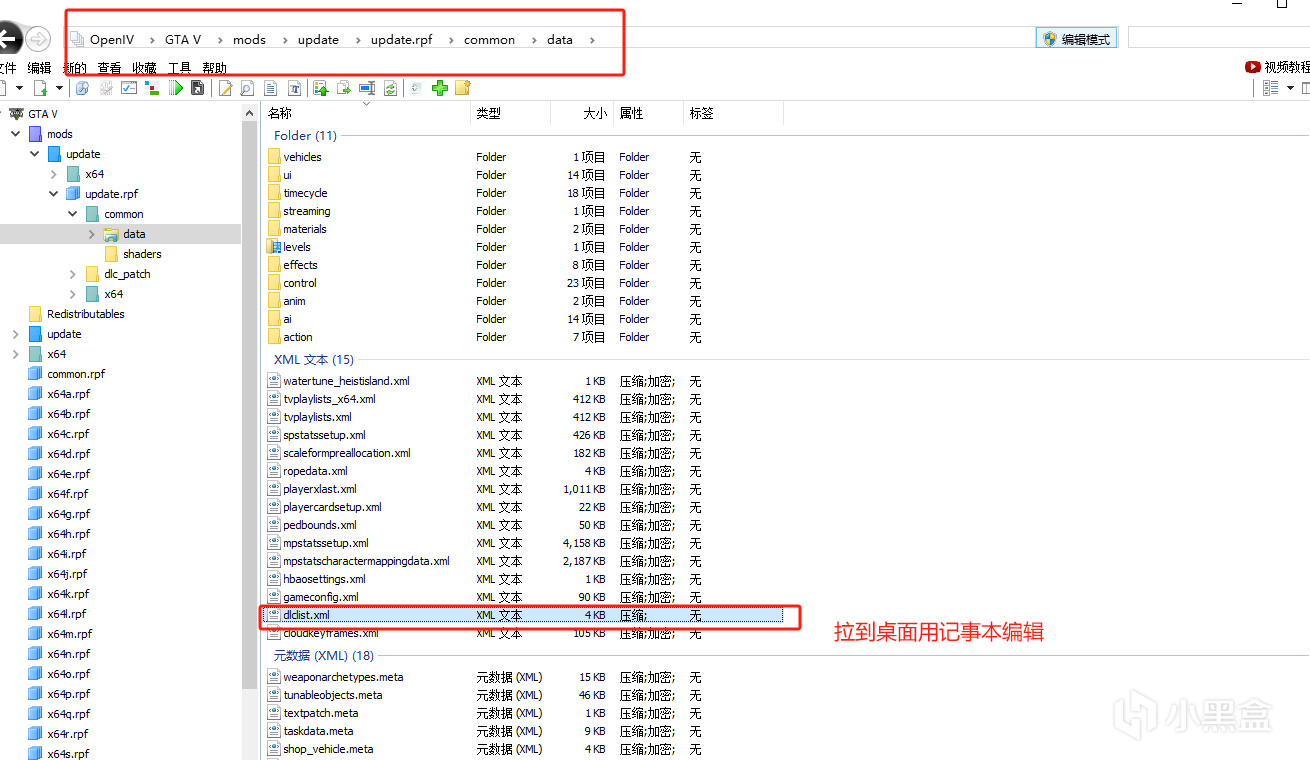Screen dimensions: 1310x760
Task: Click the magnifier document search toolbar icon
Action: (246, 88)
